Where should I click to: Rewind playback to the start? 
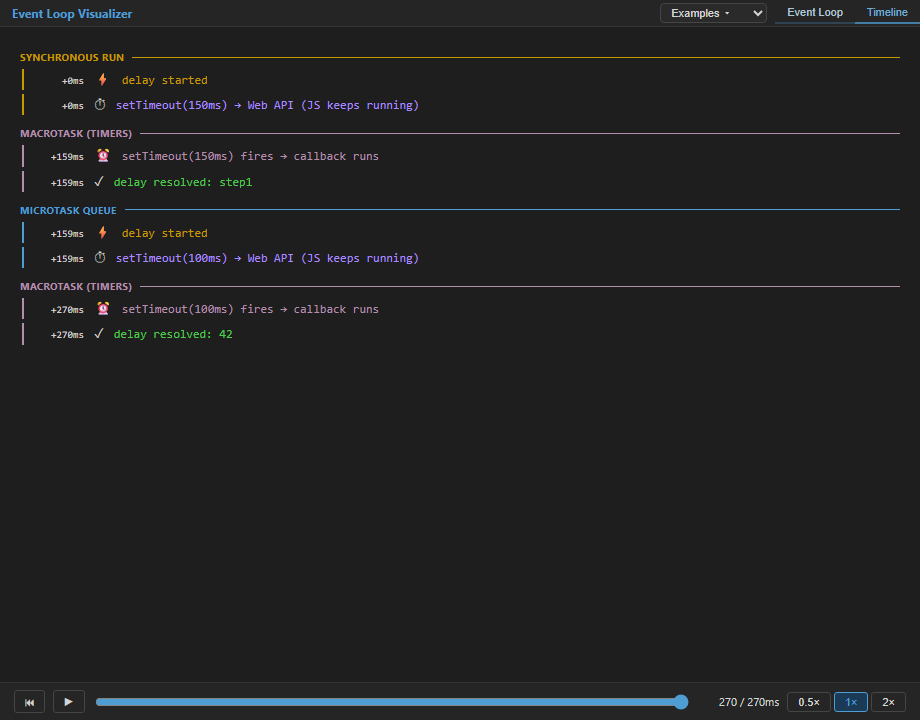click(x=29, y=702)
